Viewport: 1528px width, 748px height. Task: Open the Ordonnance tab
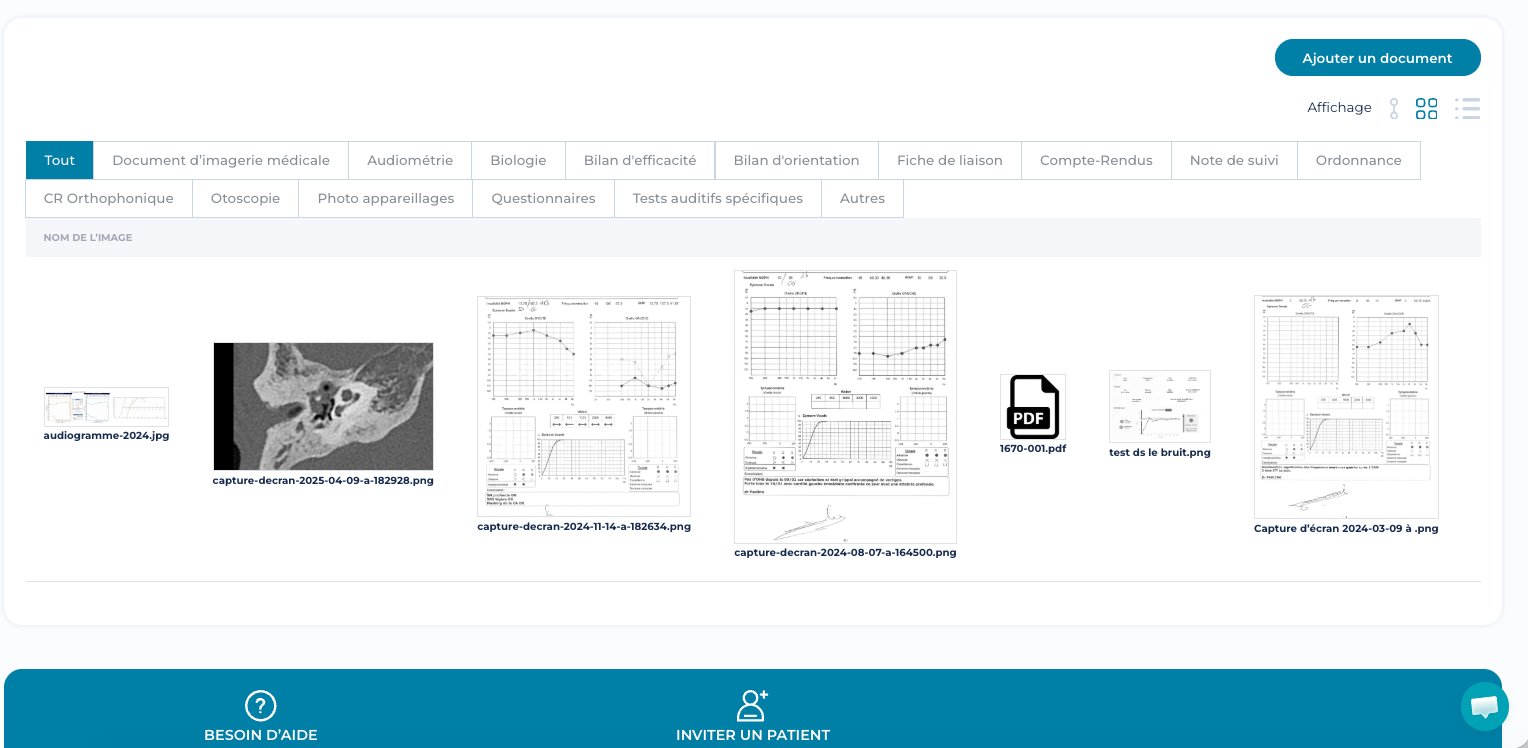click(1359, 160)
